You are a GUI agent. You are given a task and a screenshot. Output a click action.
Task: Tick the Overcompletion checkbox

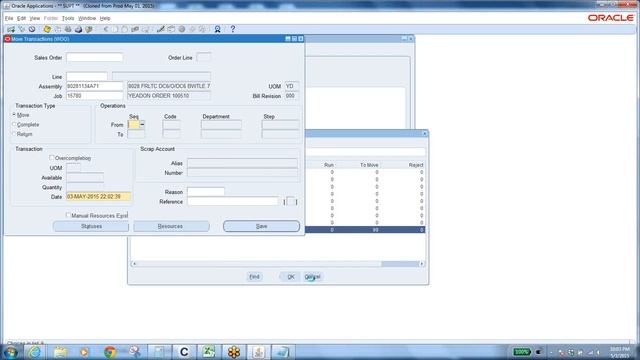coord(52,158)
